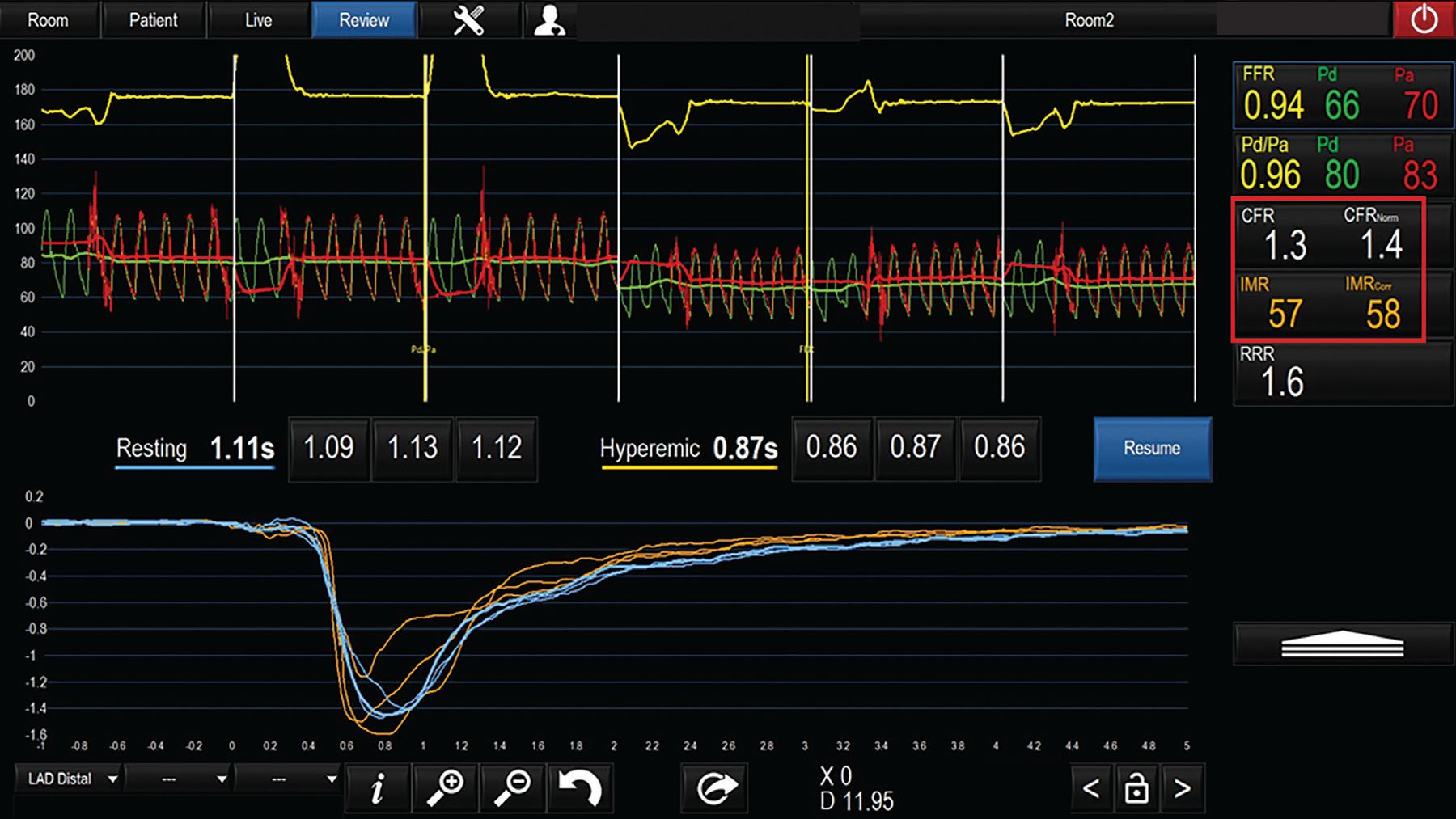Screen dimensions: 1456x819
Task: Click the yellow FFR timeline marker
Action: coord(808,228)
